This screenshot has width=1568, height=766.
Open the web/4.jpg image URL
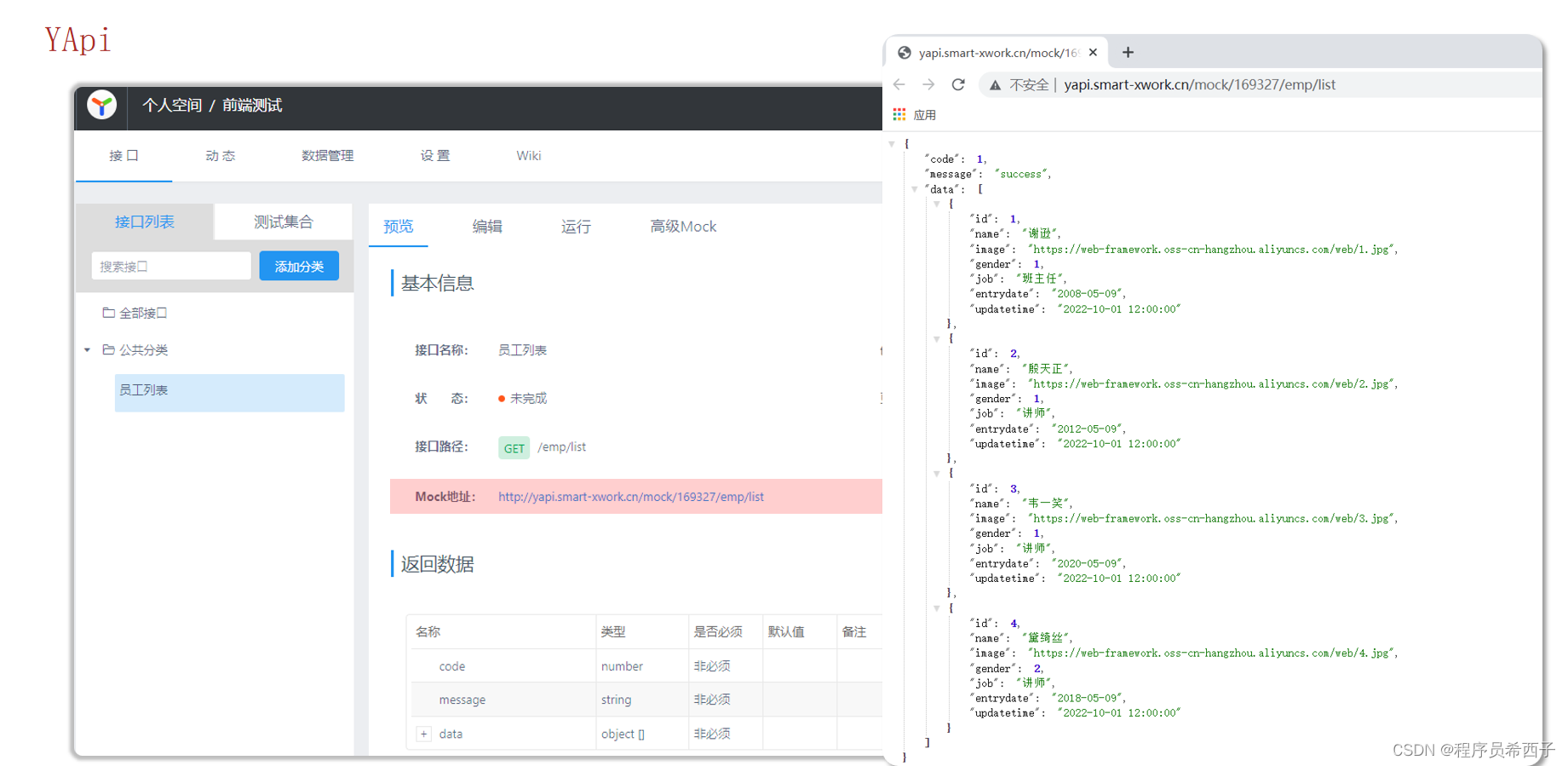tap(1211, 654)
